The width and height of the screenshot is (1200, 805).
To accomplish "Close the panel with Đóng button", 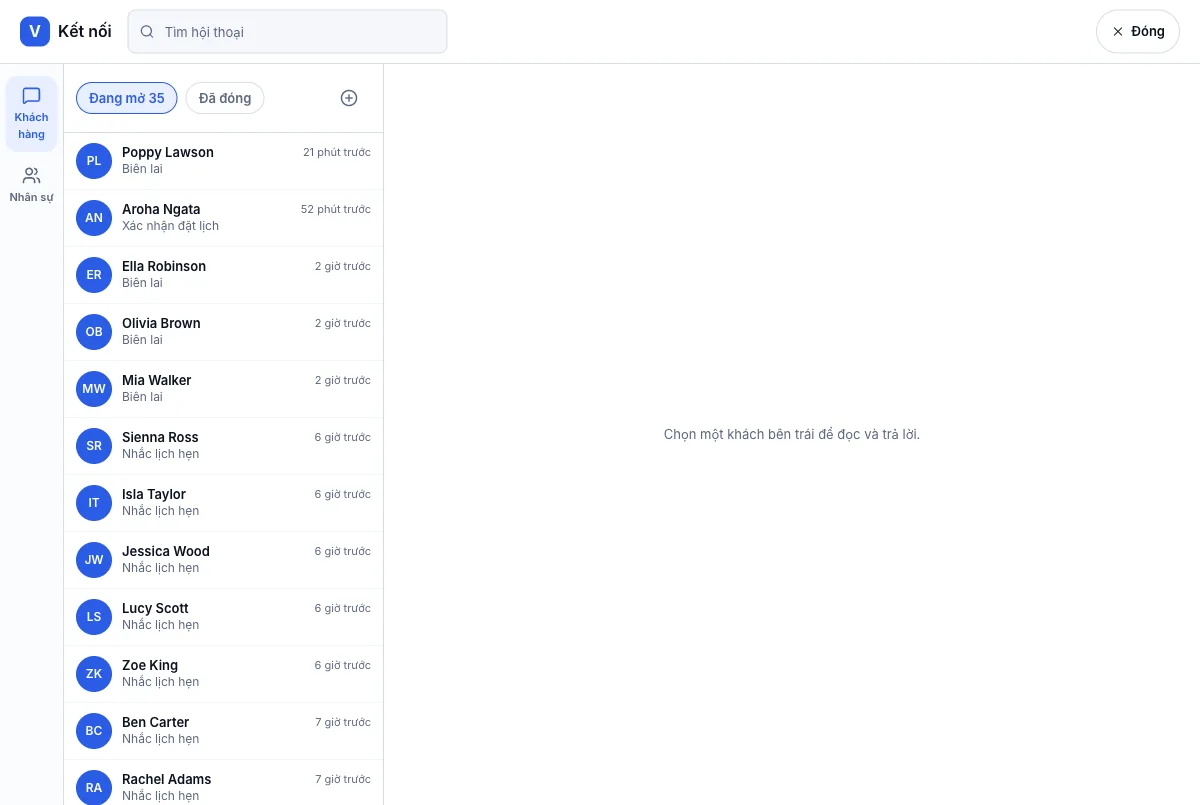I will pyautogui.click(x=1138, y=31).
